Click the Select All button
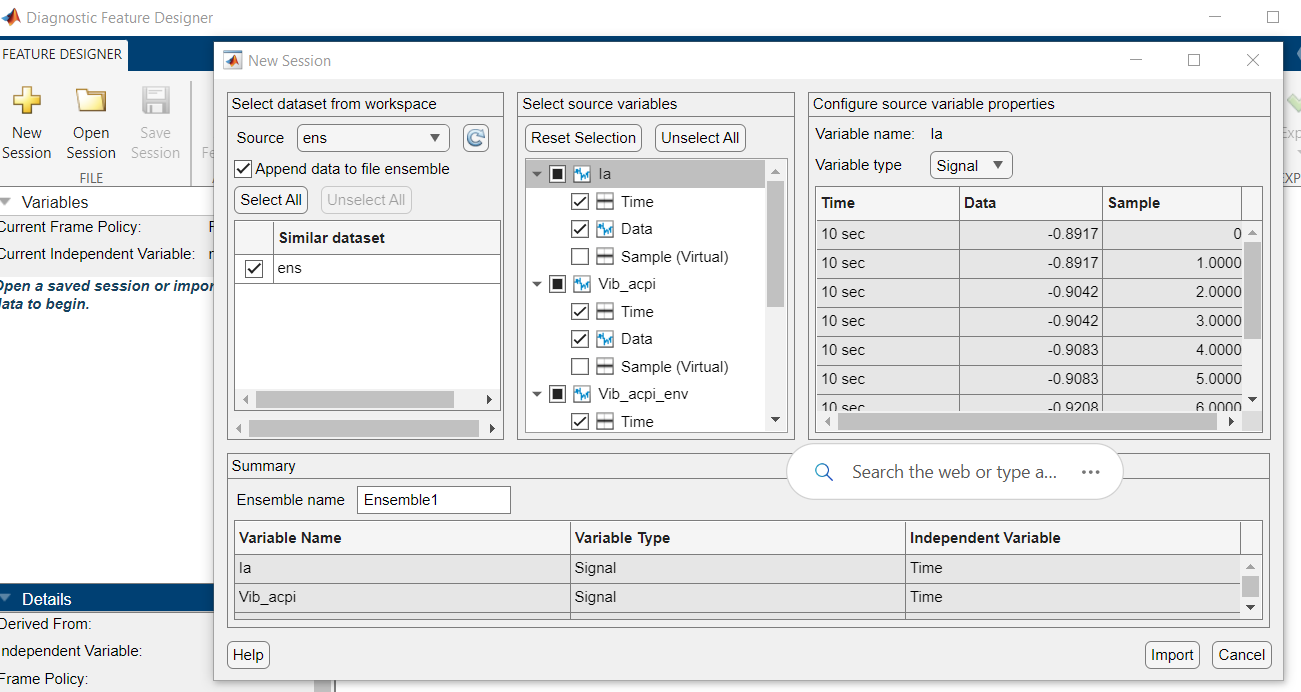This screenshot has width=1301, height=692. tap(271, 200)
